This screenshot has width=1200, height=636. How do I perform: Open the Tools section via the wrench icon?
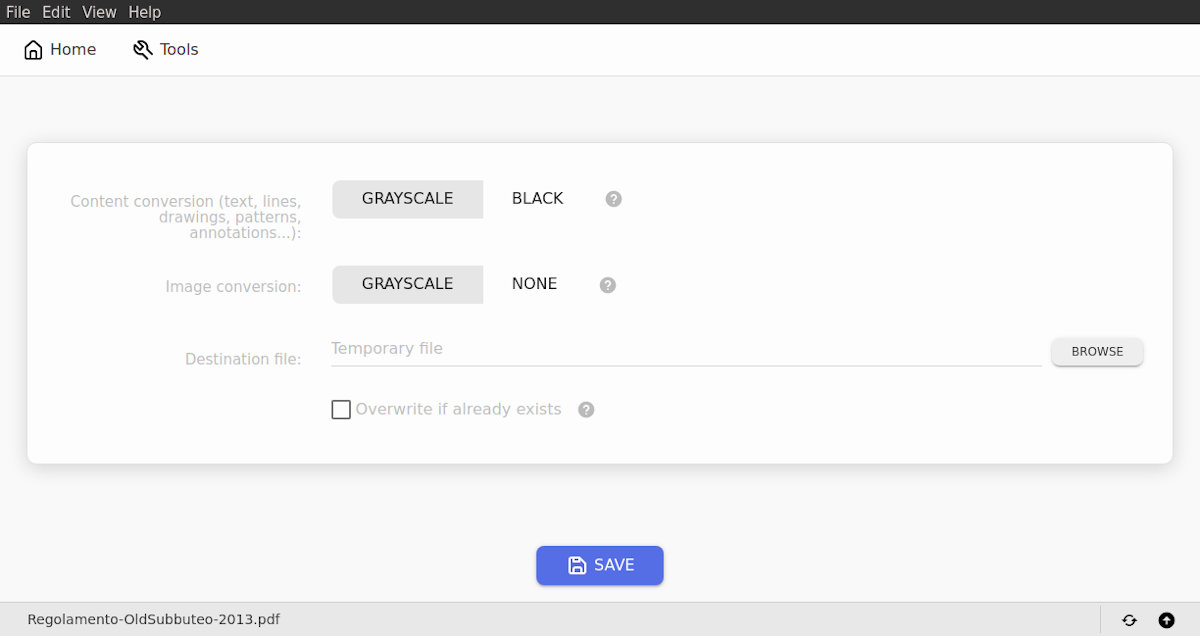140,49
